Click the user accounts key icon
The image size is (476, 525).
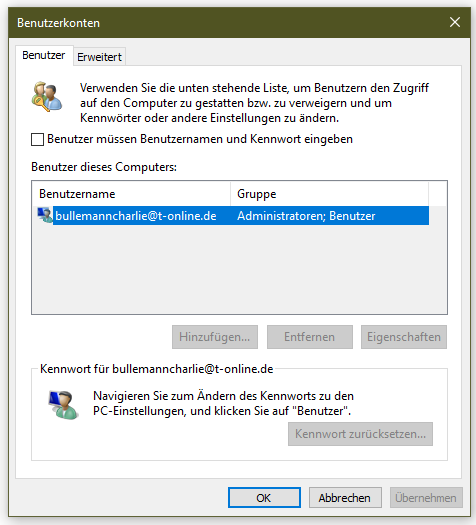coord(47,96)
